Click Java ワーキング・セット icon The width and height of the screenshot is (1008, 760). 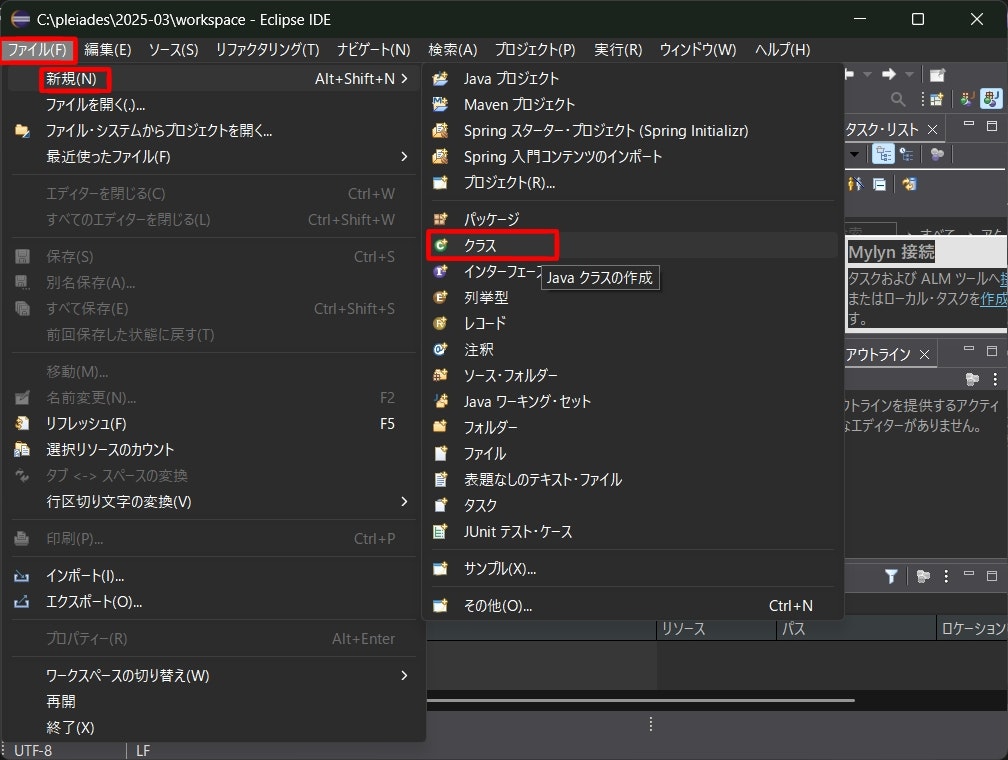click(x=440, y=401)
